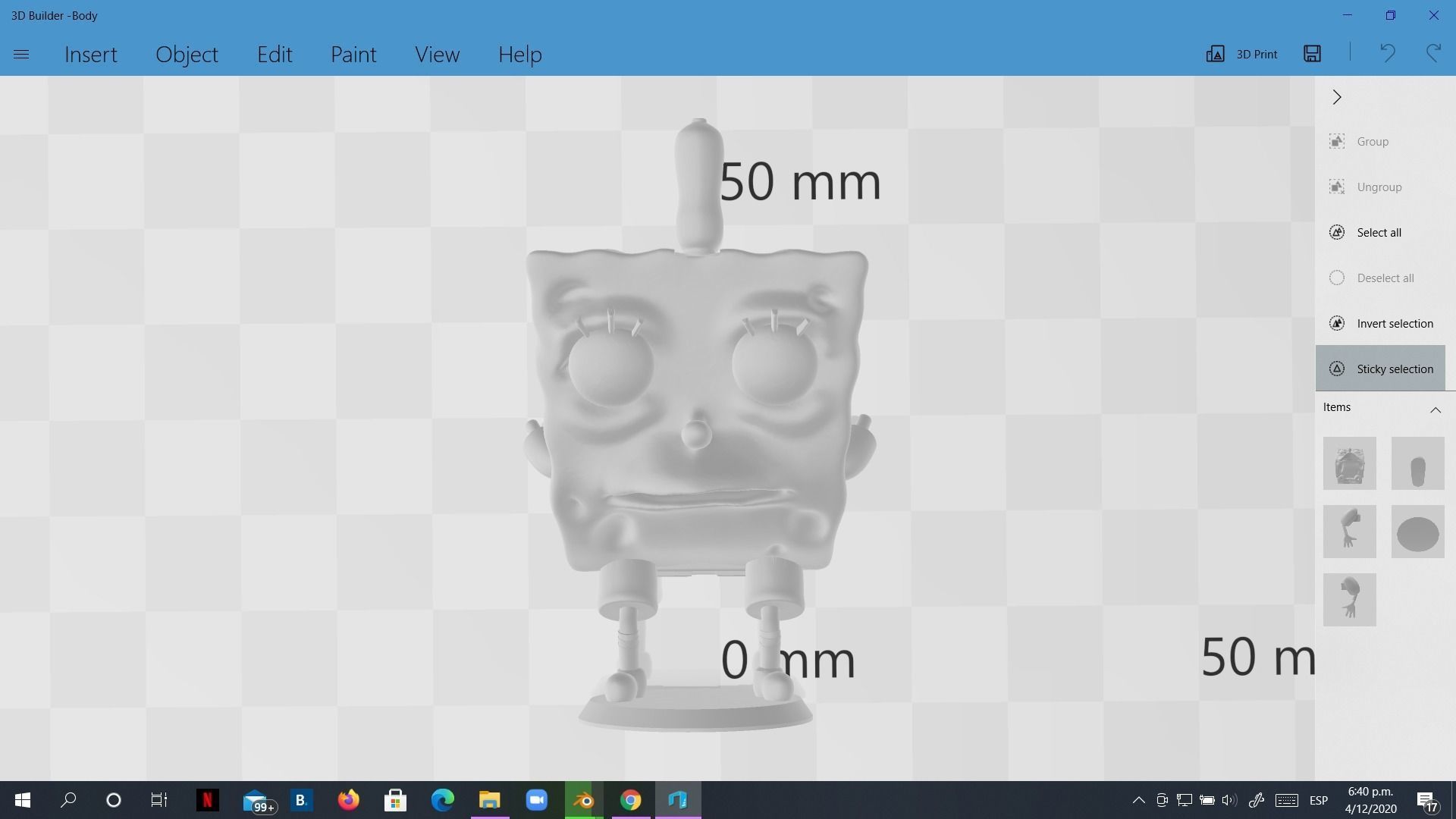Open File Explorer from the taskbar

click(x=490, y=800)
